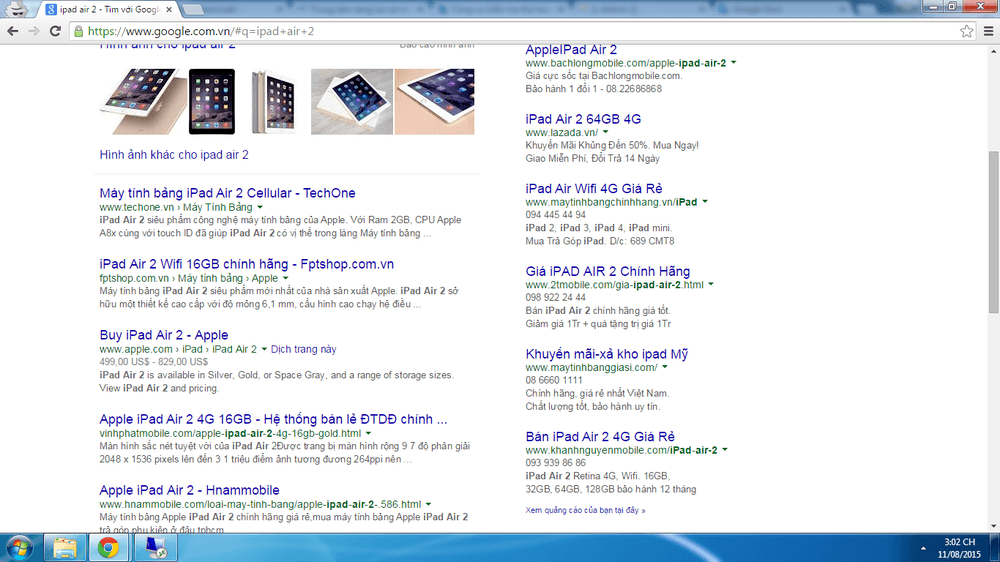Go back using the browser back arrow
Image resolution: width=1000 pixels, height=562 pixels.
(13, 31)
